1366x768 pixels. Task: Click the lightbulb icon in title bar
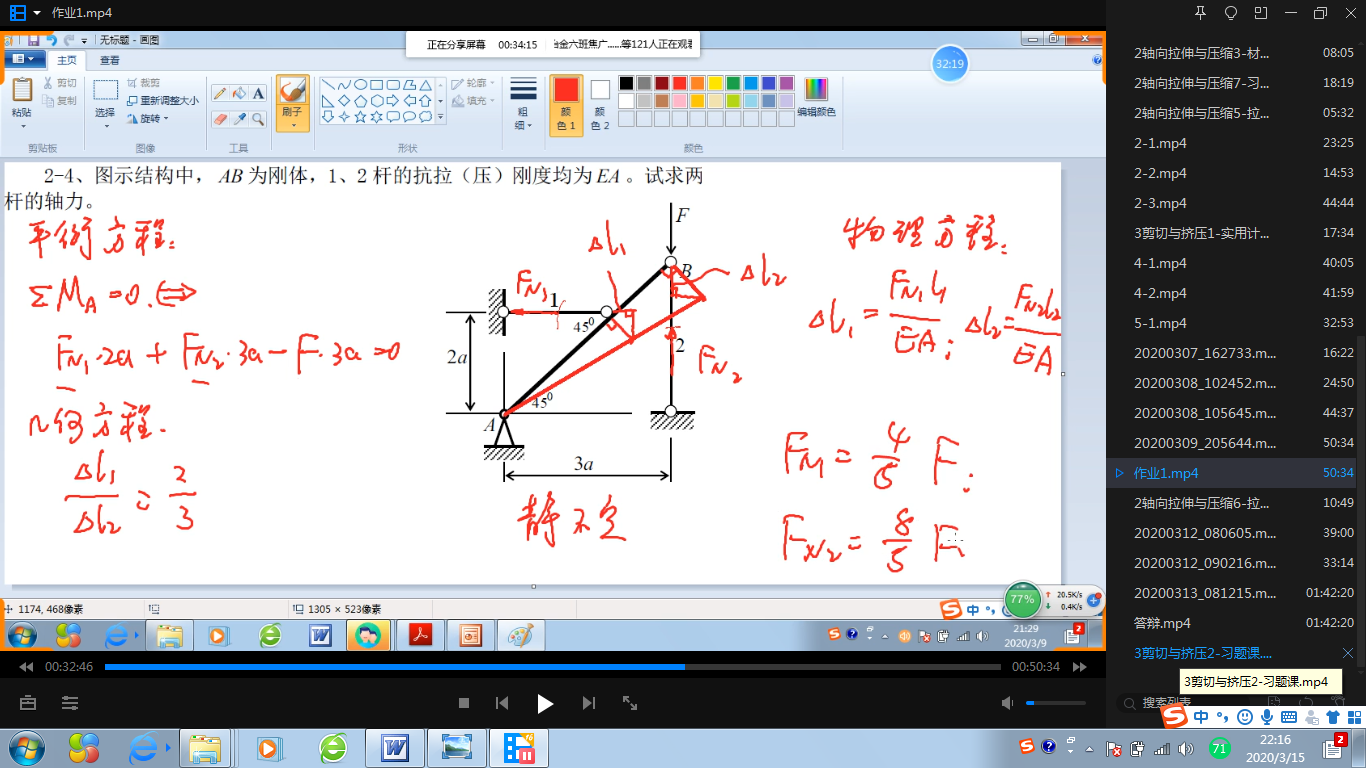point(1231,13)
